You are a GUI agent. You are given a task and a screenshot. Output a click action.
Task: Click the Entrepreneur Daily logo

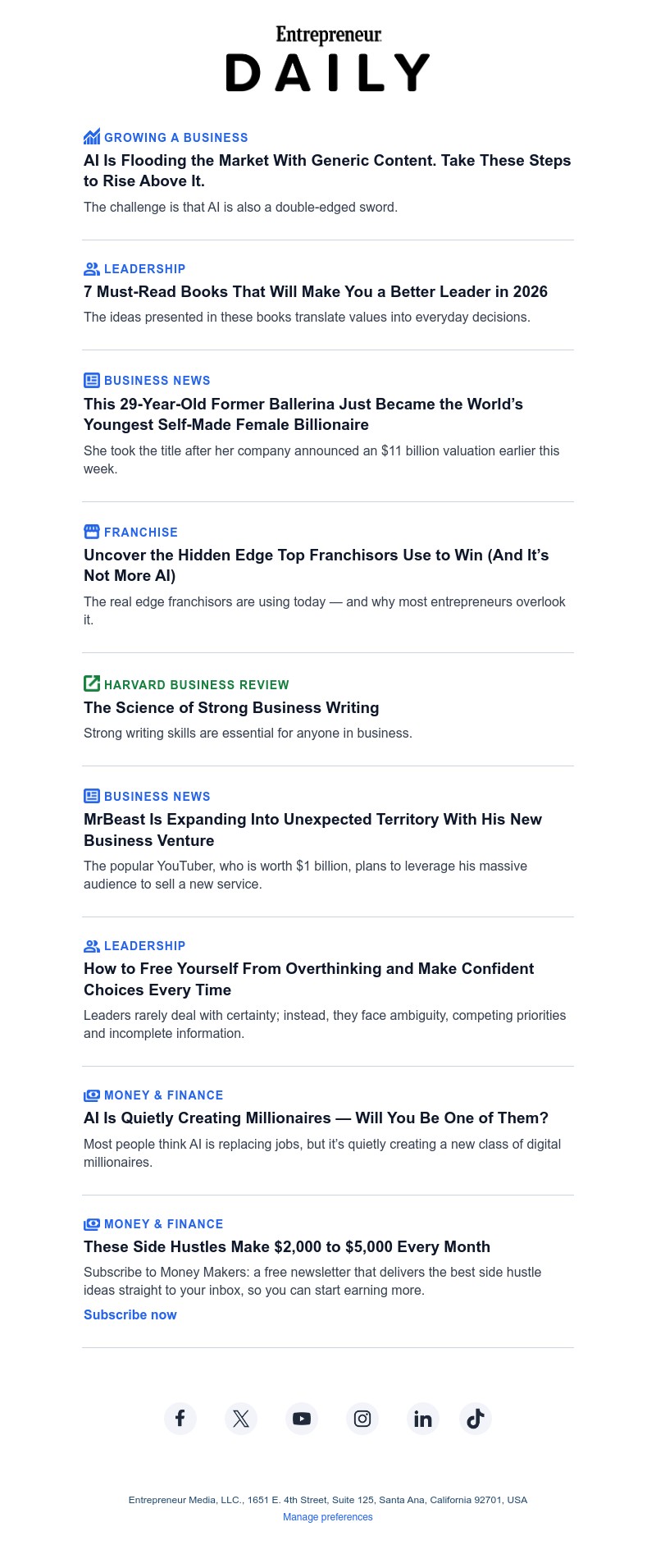[x=327, y=59]
